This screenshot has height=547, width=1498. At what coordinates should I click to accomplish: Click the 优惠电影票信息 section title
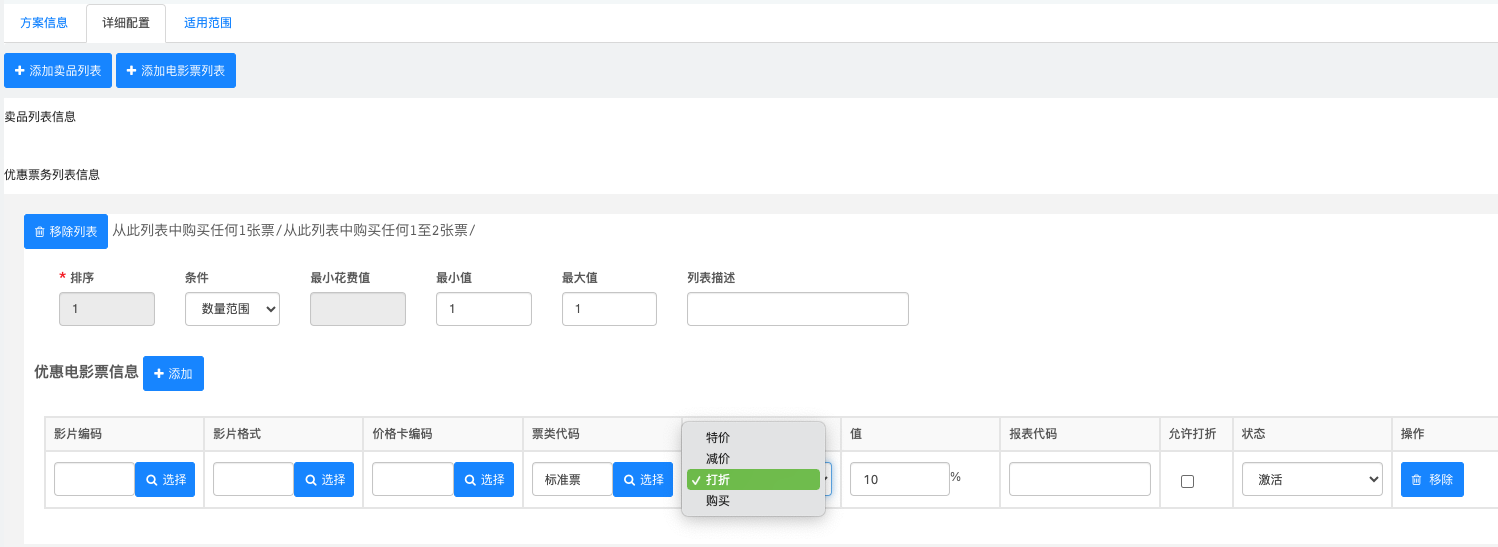(86, 372)
